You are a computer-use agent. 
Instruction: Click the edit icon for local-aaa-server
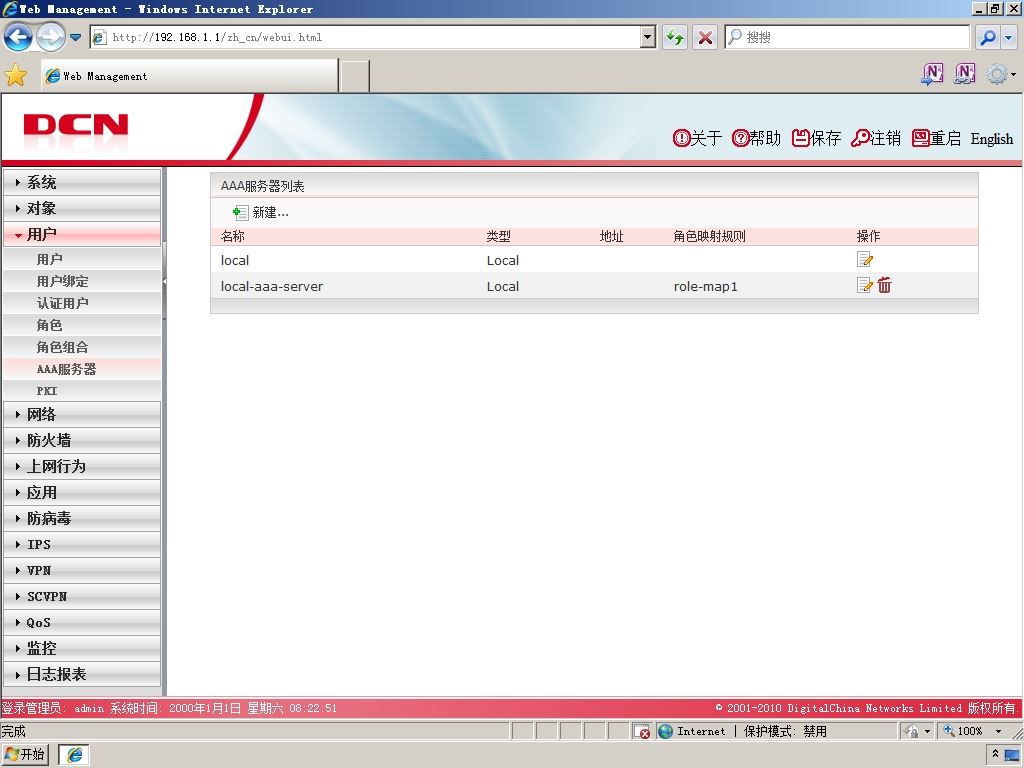[x=865, y=285]
